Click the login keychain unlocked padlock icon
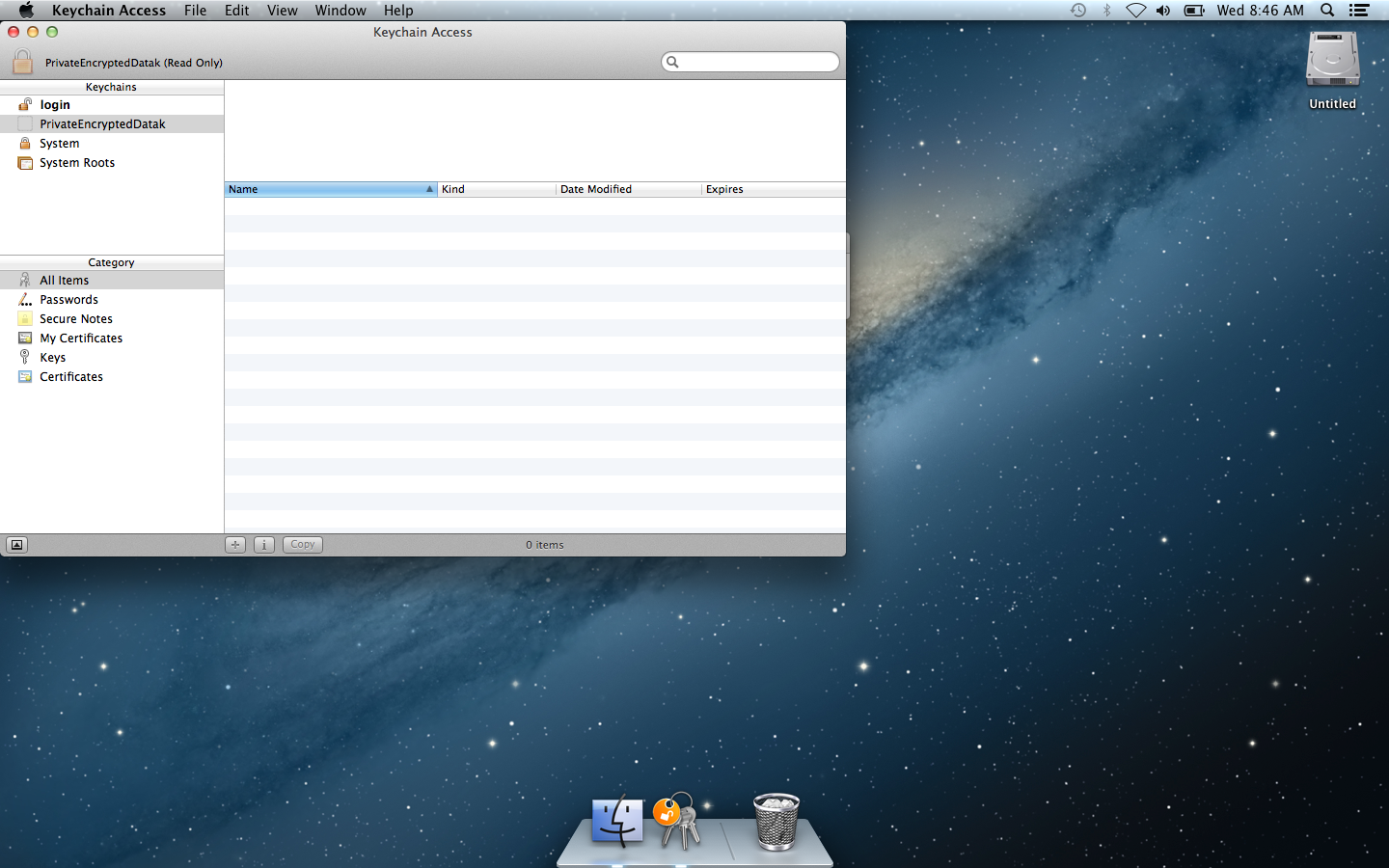1389x868 pixels. (25, 104)
